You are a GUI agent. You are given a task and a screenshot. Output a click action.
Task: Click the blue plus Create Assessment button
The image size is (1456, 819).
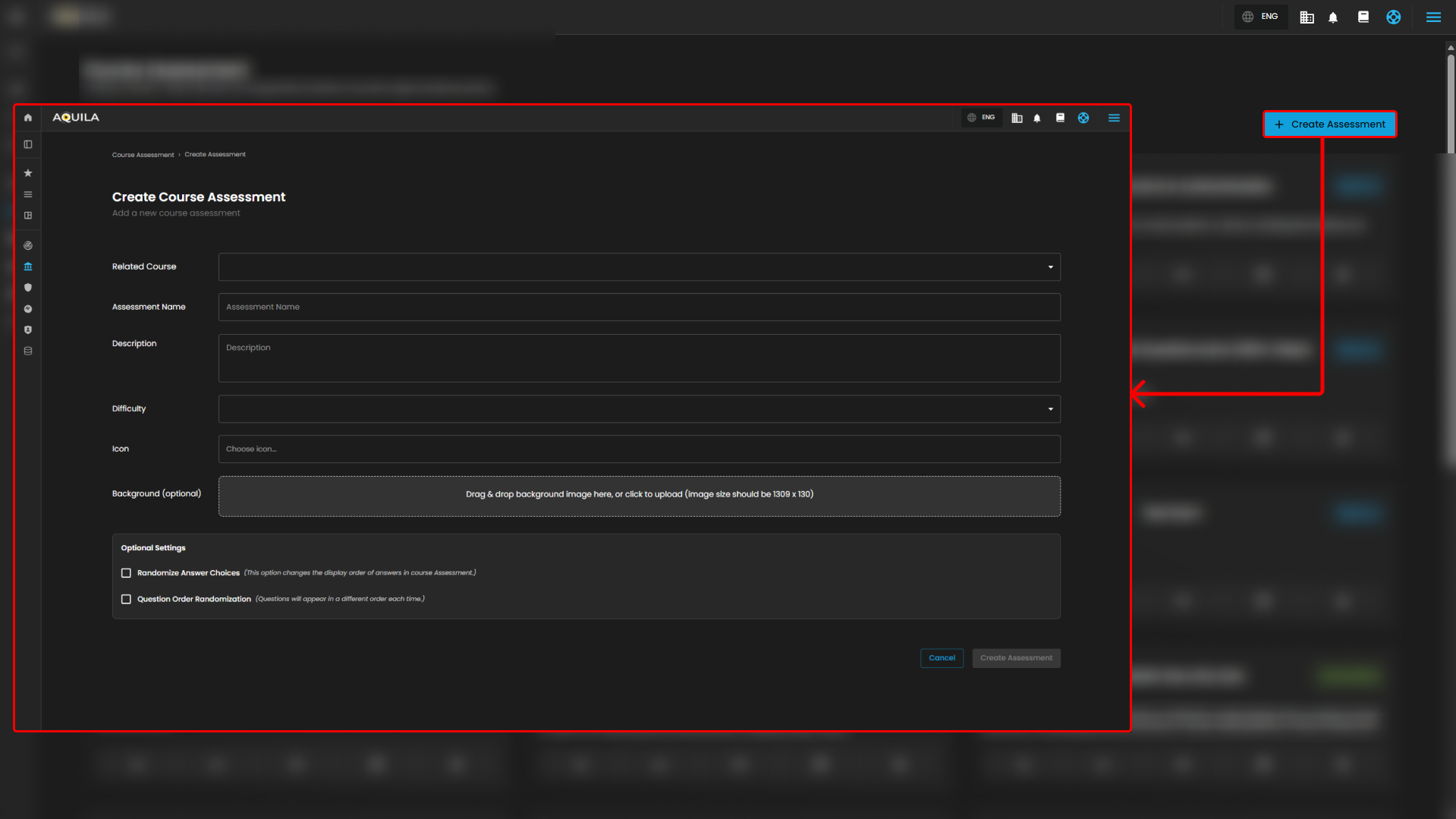1329,124
